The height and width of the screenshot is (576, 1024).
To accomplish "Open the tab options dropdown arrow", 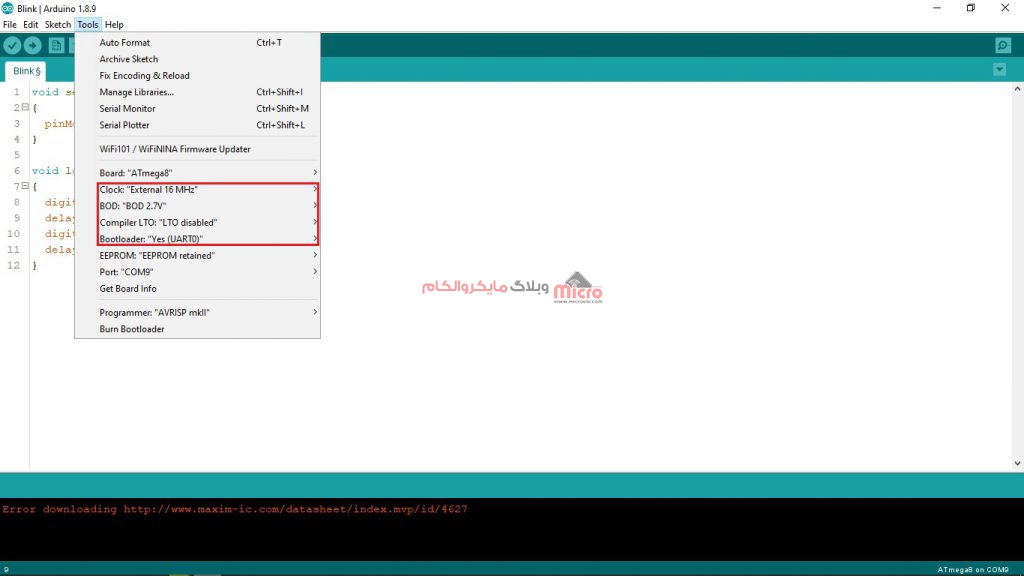I will tap(999, 70).
